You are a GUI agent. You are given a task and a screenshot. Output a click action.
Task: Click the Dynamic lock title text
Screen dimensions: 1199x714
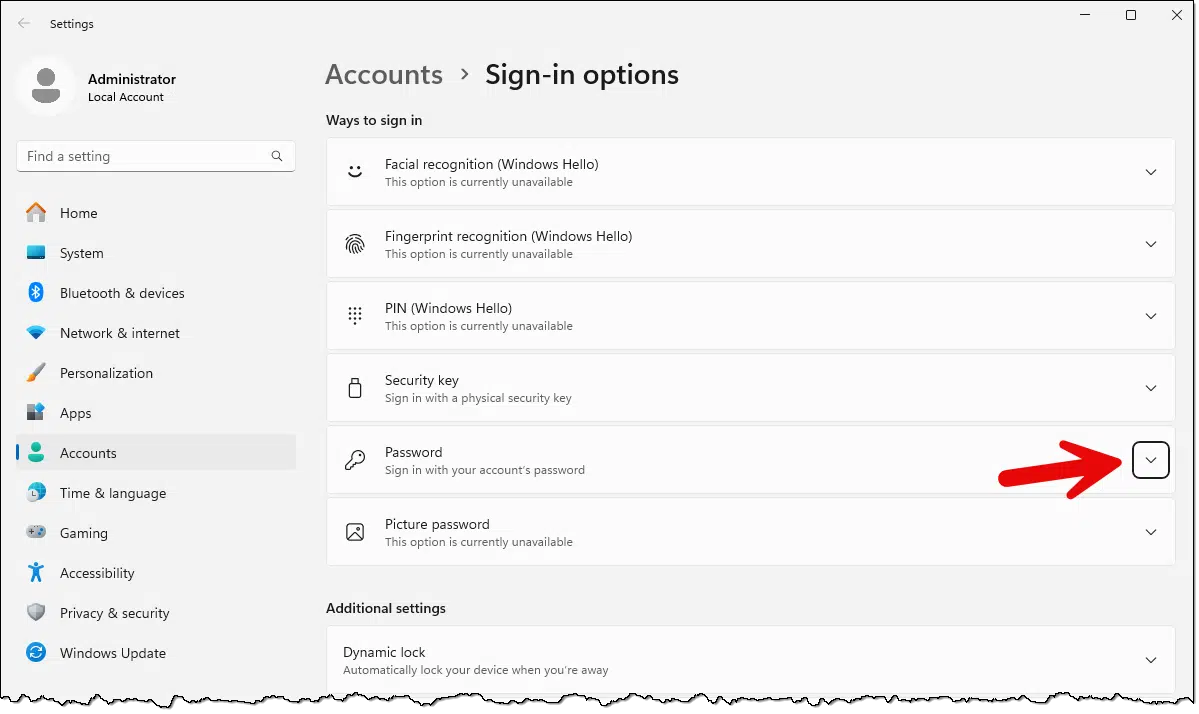[x=384, y=652]
